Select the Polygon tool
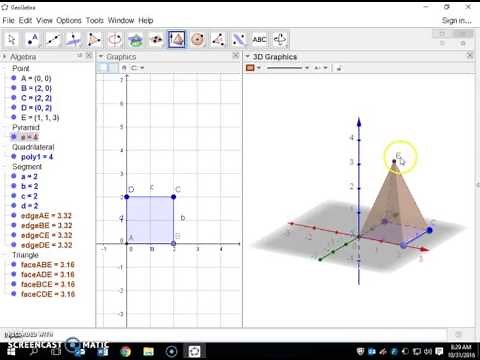 94,40
